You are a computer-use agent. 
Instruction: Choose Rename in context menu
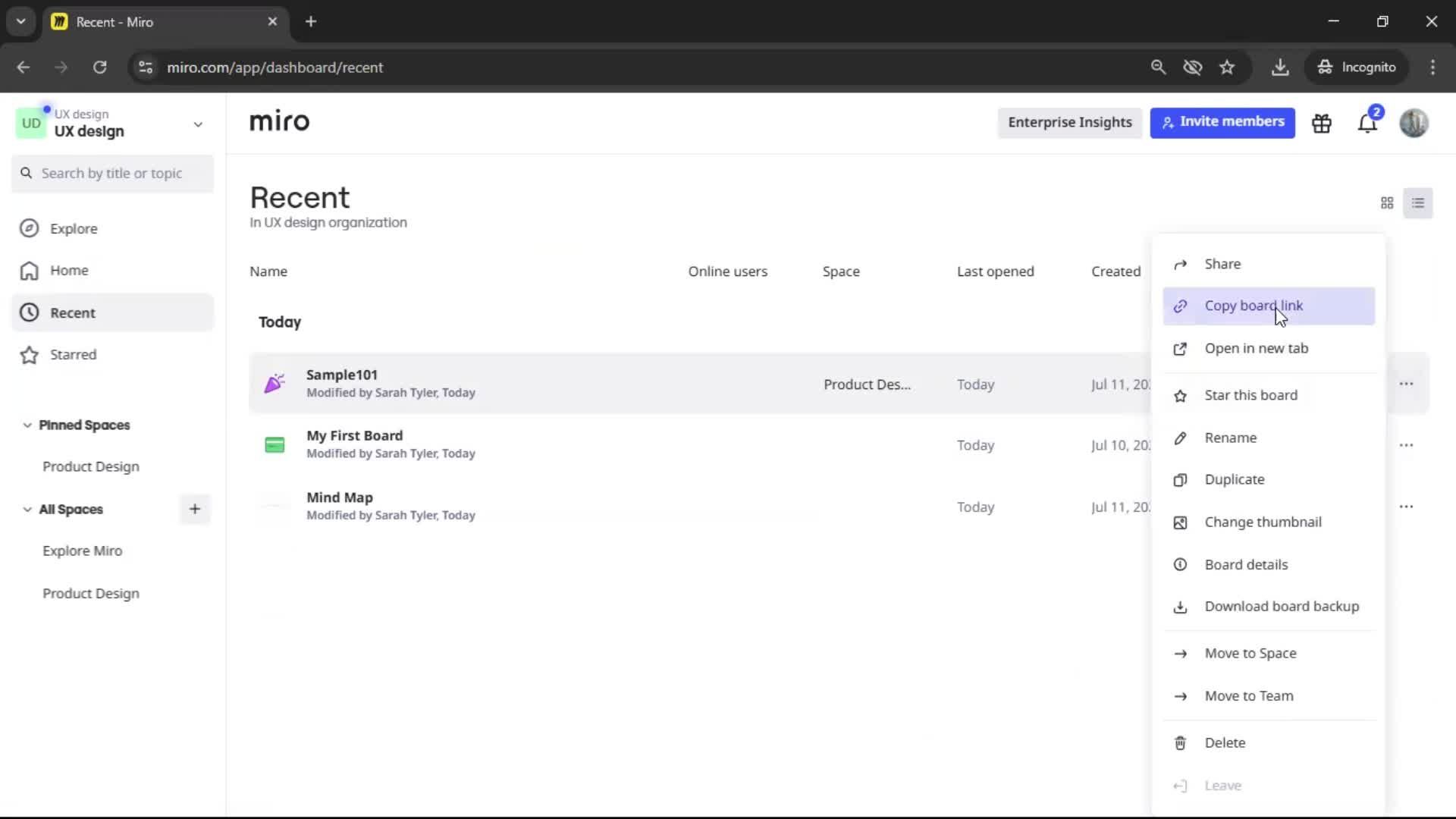point(1269,438)
